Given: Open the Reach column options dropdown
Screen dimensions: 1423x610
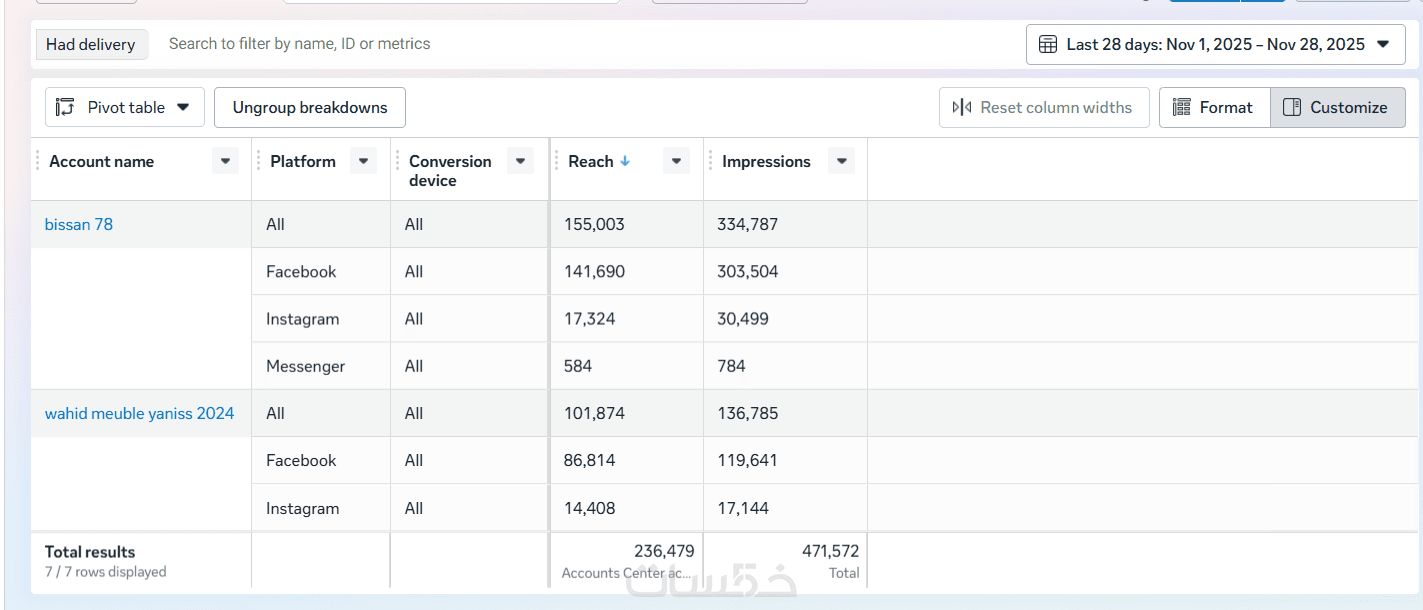Looking at the screenshot, I should [676, 161].
